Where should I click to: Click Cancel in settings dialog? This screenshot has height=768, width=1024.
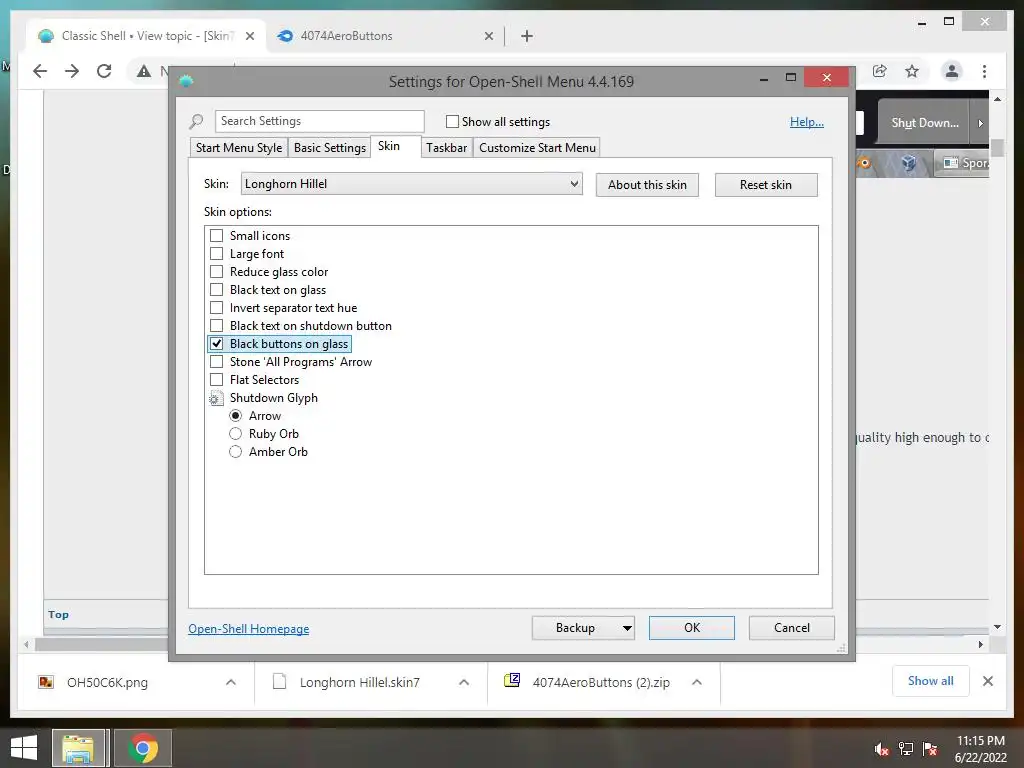click(x=792, y=628)
